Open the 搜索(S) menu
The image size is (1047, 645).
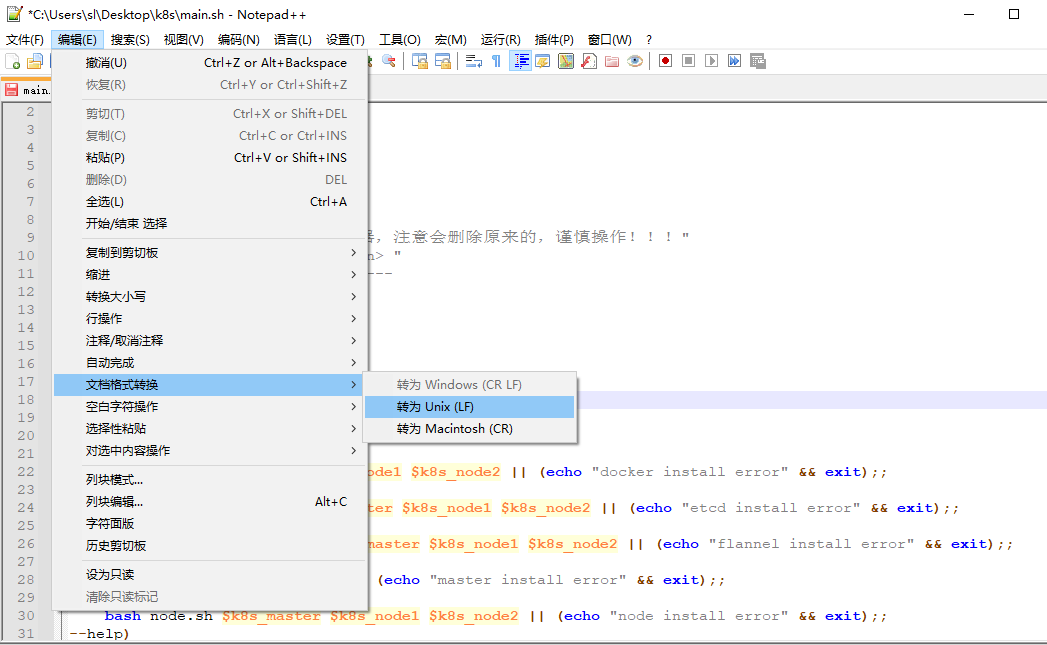130,40
